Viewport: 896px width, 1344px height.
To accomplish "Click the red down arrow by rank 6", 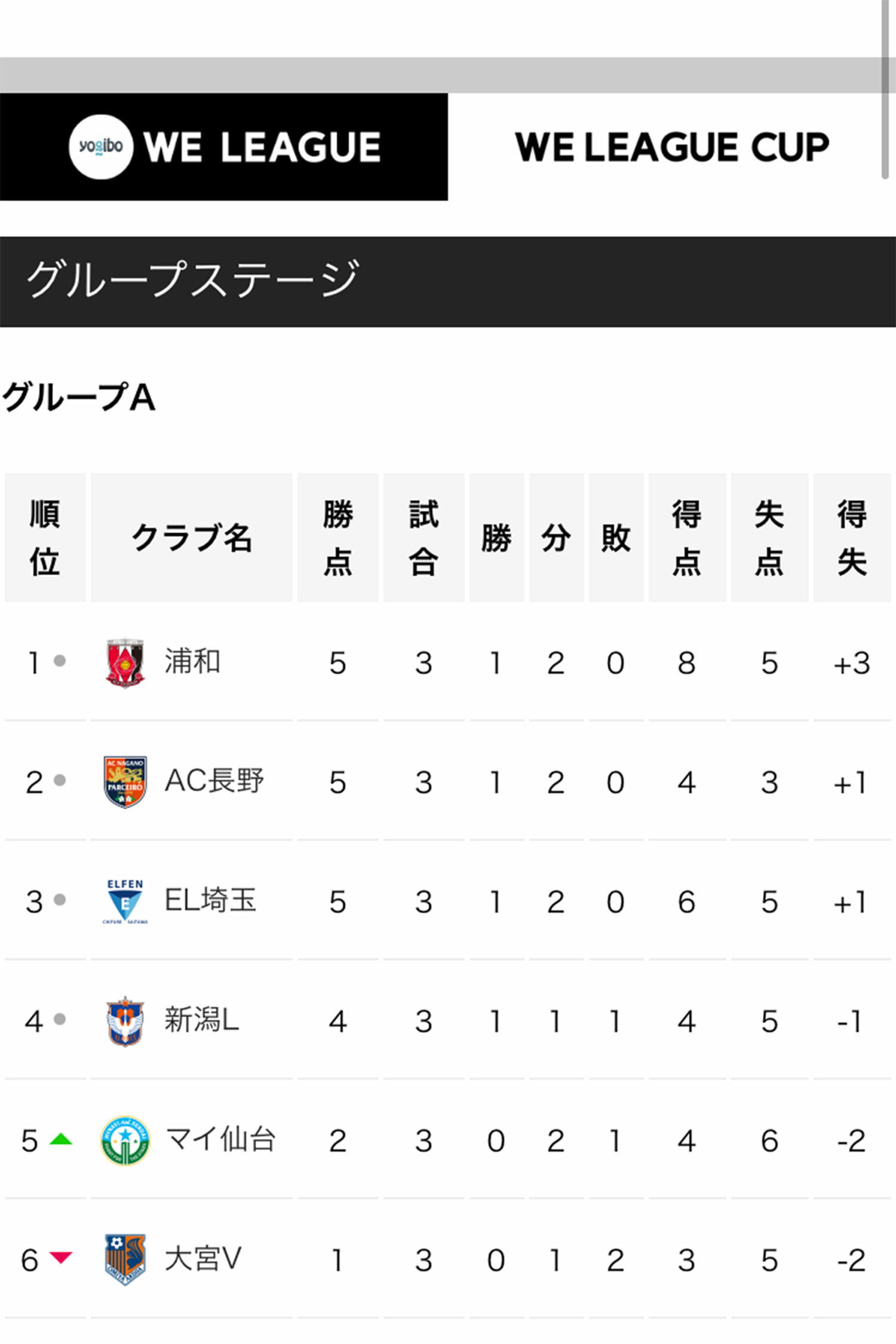I will (x=60, y=1257).
